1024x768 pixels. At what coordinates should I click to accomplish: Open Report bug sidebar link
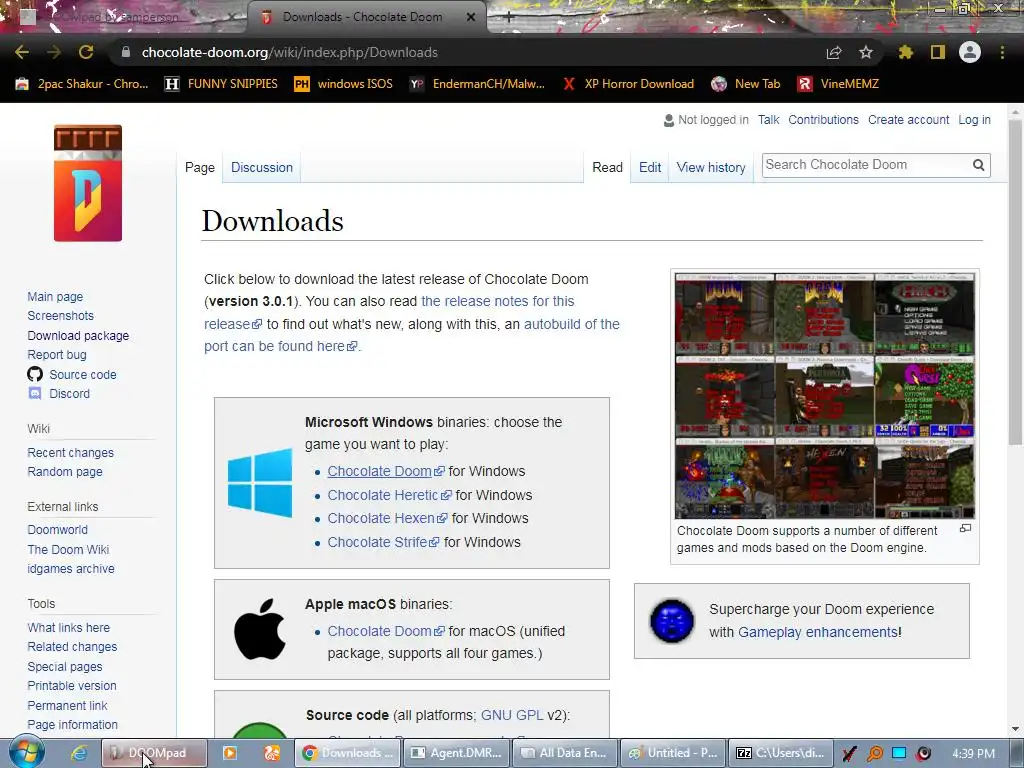tap(57, 355)
